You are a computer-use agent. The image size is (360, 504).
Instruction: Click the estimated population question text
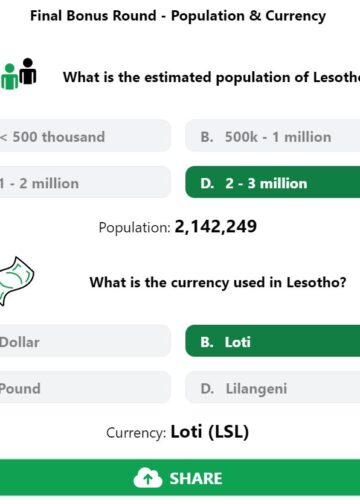pos(212,77)
